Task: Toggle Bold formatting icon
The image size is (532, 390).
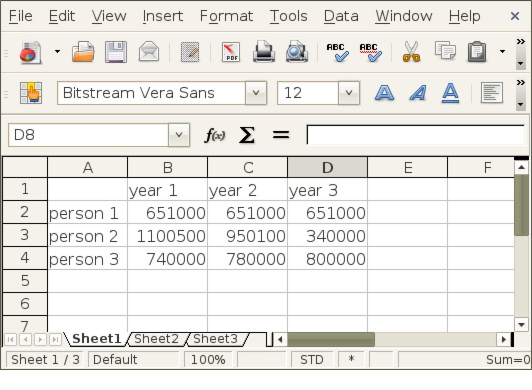Action: (x=384, y=93)
